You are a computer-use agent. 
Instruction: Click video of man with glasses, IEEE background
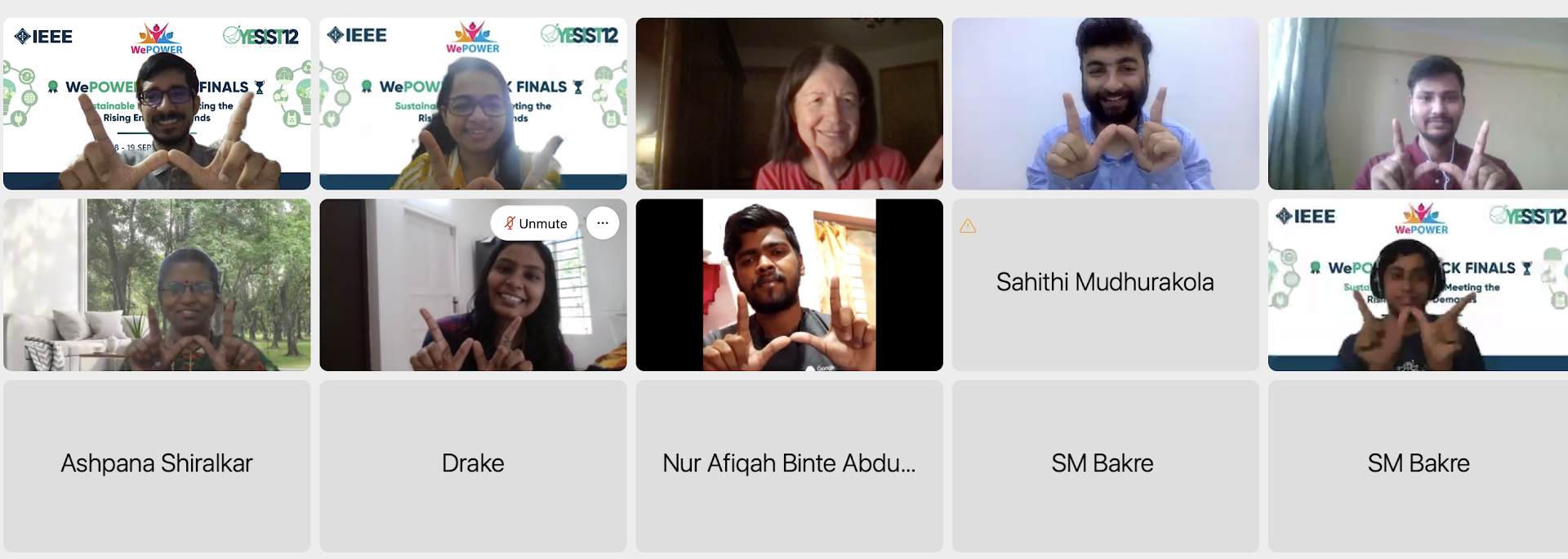[157, 104]
